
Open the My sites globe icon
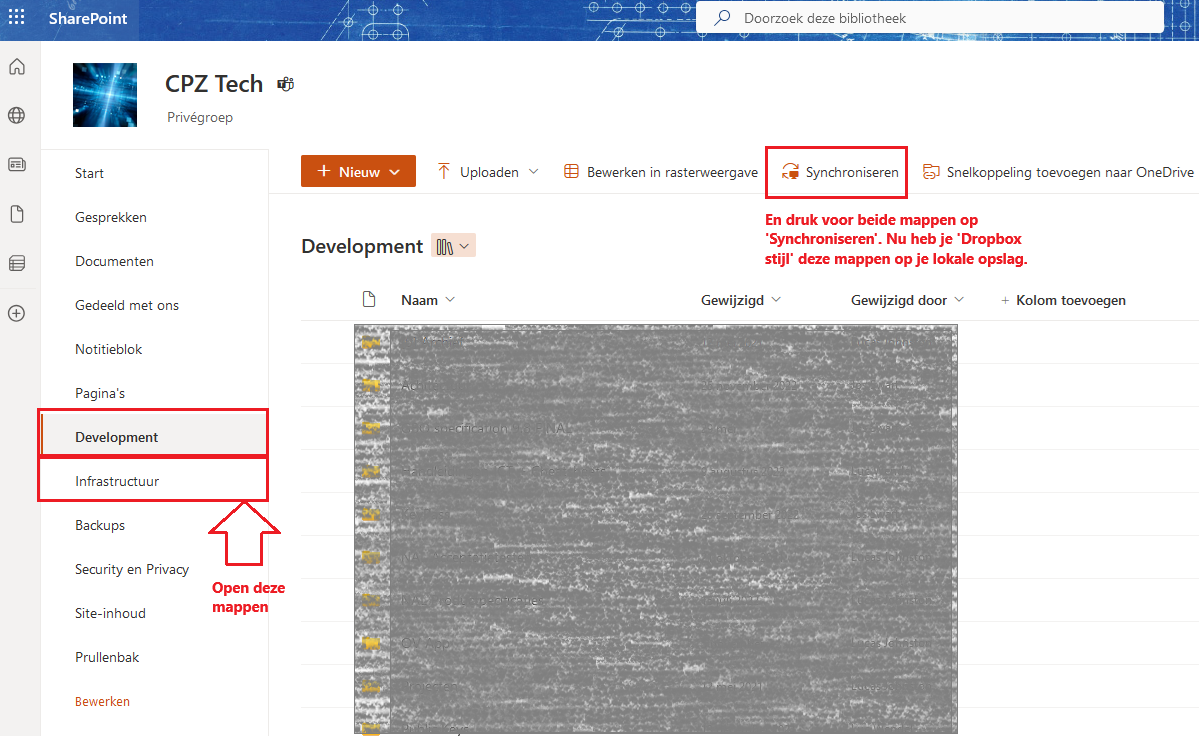pos(17,116)
